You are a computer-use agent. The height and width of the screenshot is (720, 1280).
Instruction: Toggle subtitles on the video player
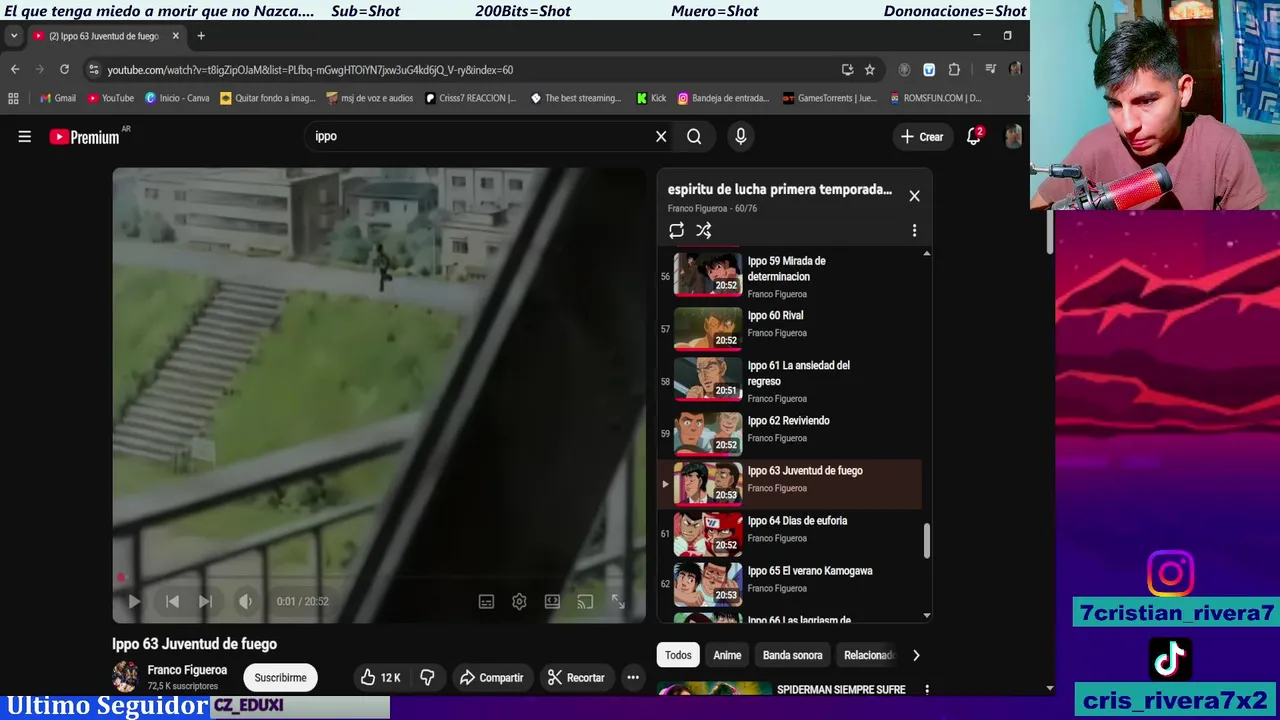coord(486,601)
